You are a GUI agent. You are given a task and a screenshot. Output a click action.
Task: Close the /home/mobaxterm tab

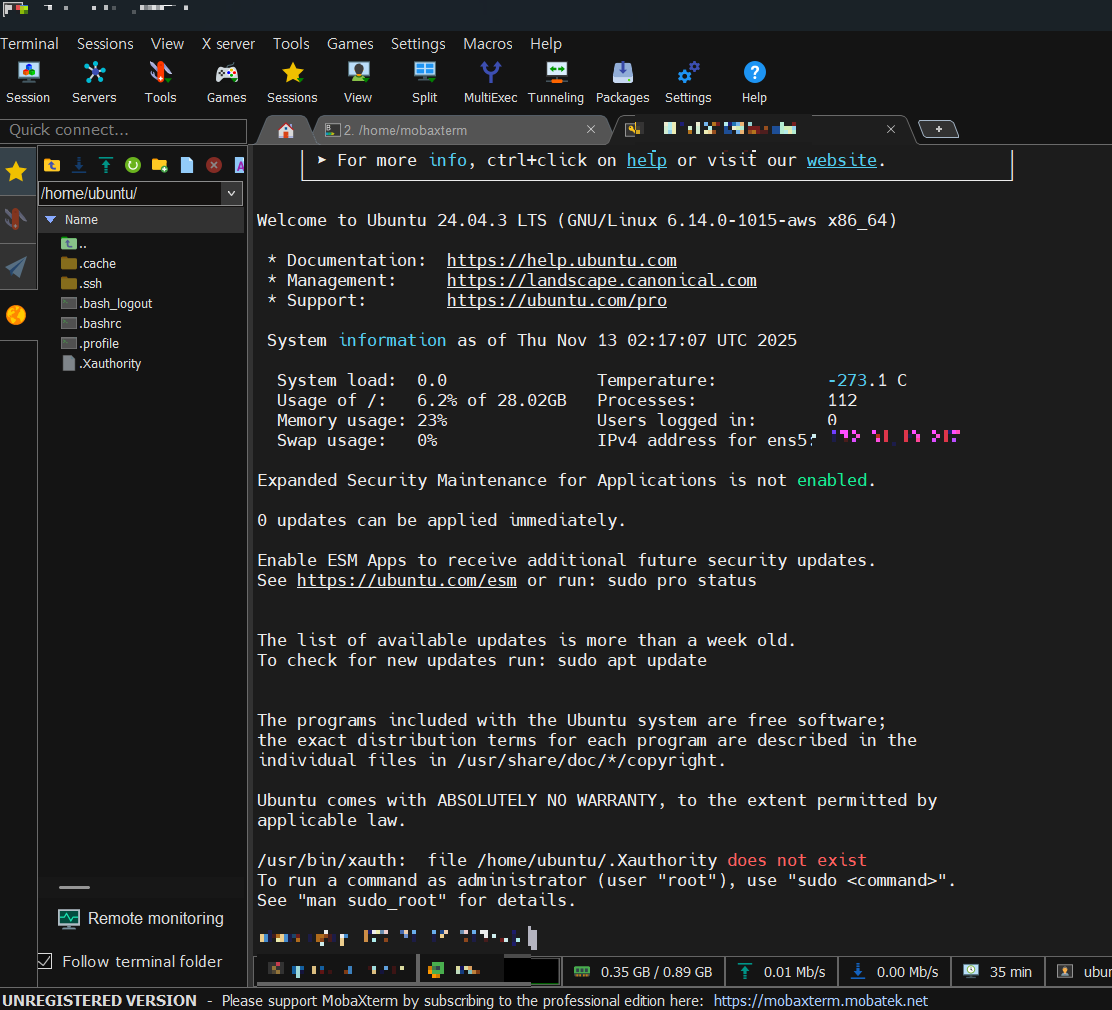[591, 129]
